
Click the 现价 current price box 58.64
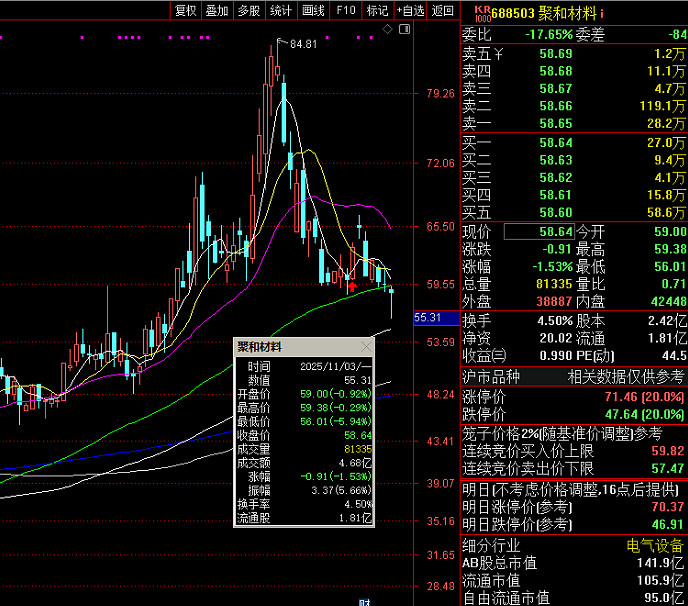pos(538,231)
